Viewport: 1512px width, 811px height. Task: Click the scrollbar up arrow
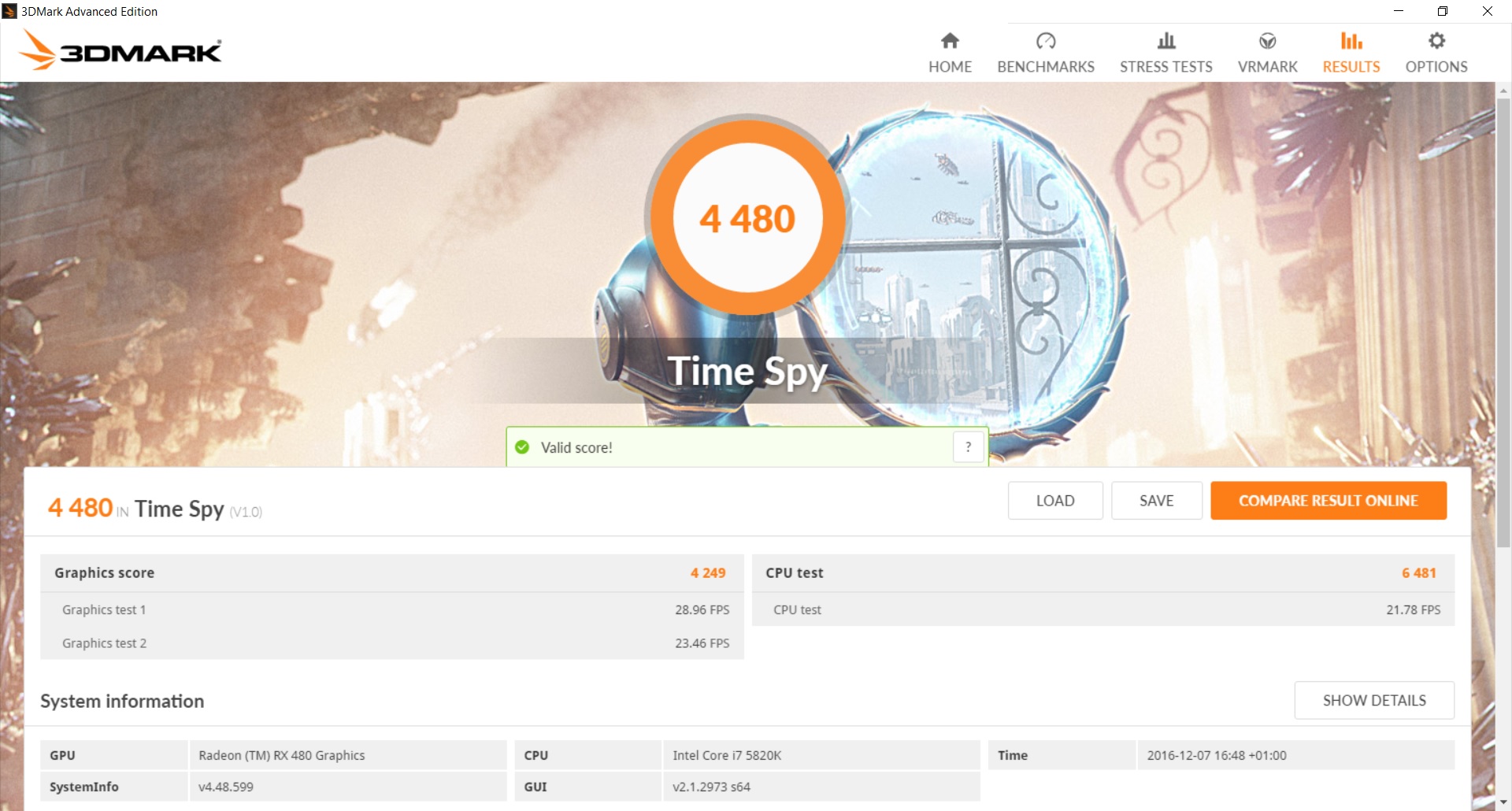point(1503,91)
